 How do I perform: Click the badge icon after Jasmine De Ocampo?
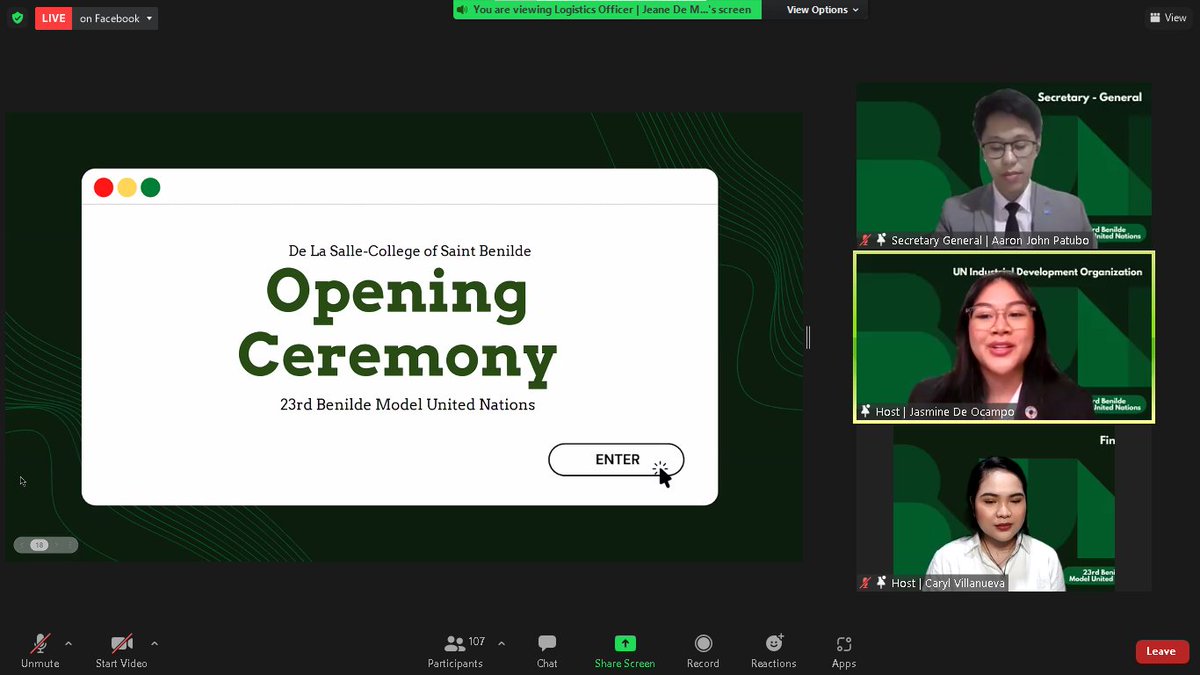pos(1031,412)
